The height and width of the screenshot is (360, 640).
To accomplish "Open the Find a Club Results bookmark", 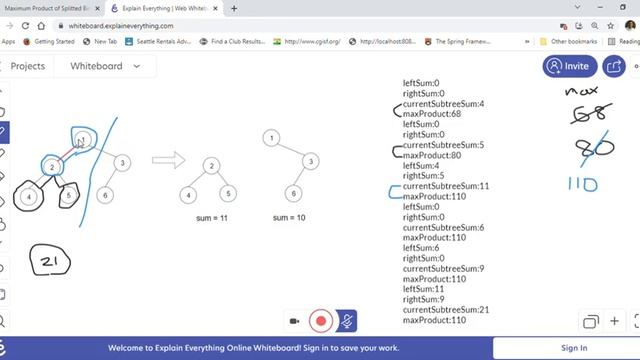I will (233, 42).
